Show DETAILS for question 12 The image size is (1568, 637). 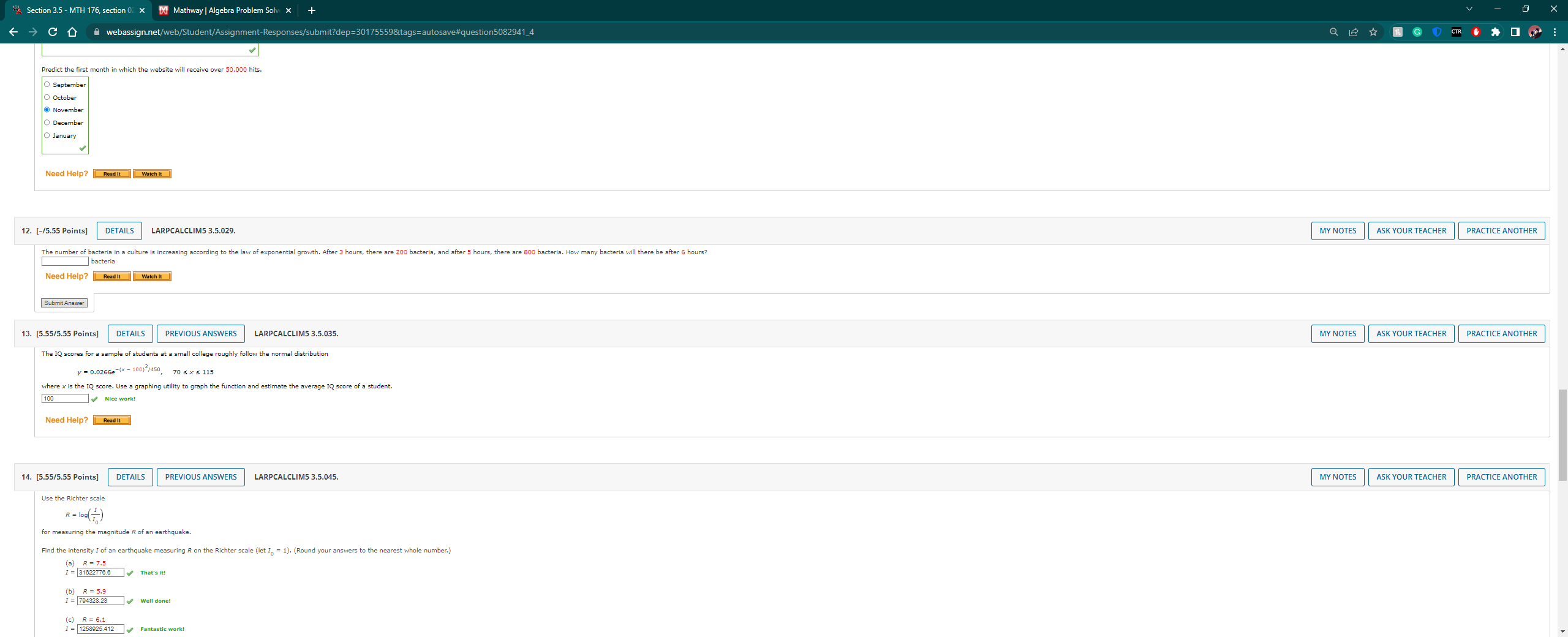coord(119,231)
